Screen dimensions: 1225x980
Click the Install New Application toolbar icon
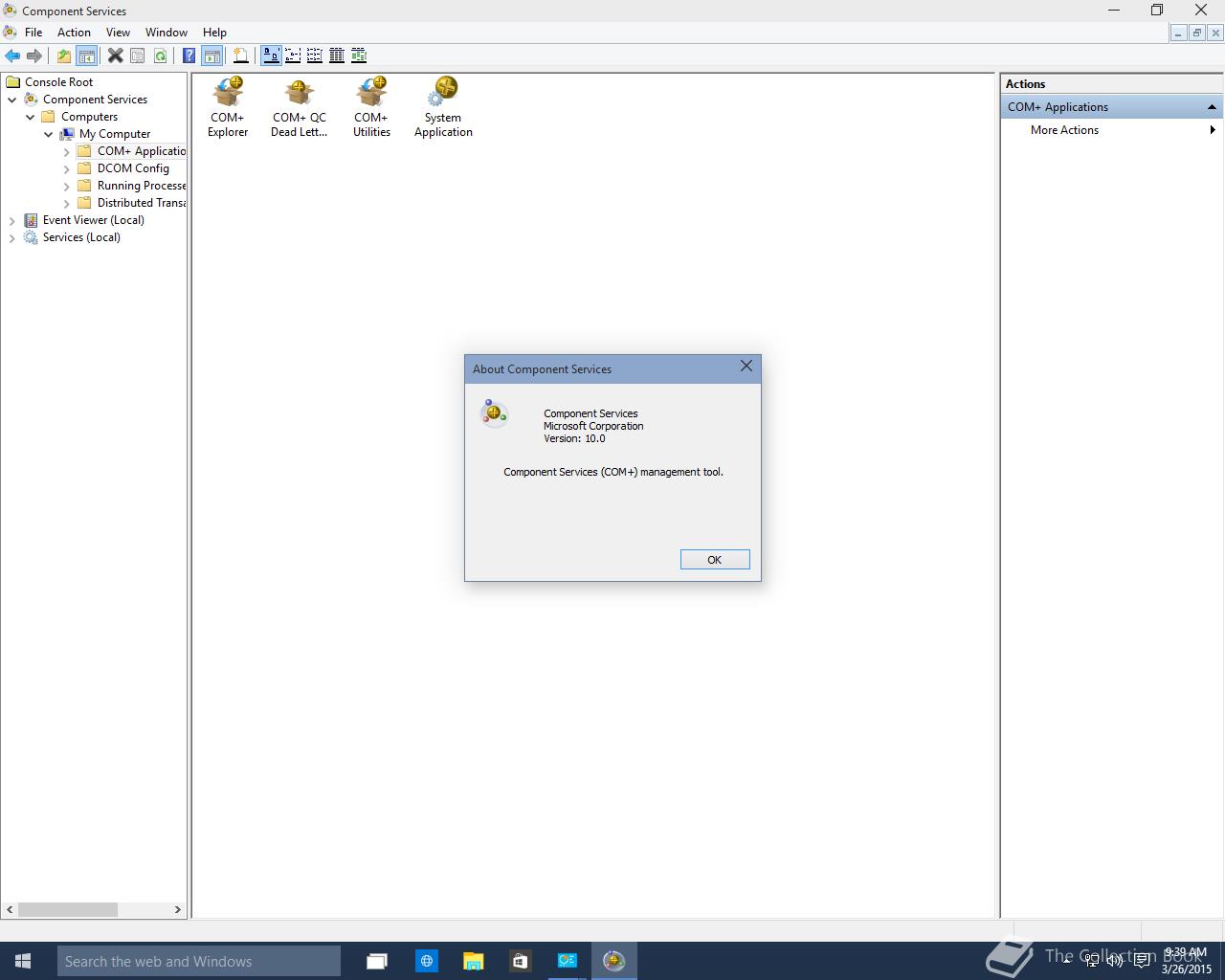point(241,56)
